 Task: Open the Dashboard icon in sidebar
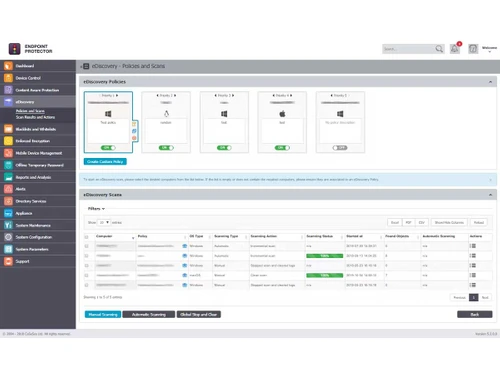click(x=8, y=66)
